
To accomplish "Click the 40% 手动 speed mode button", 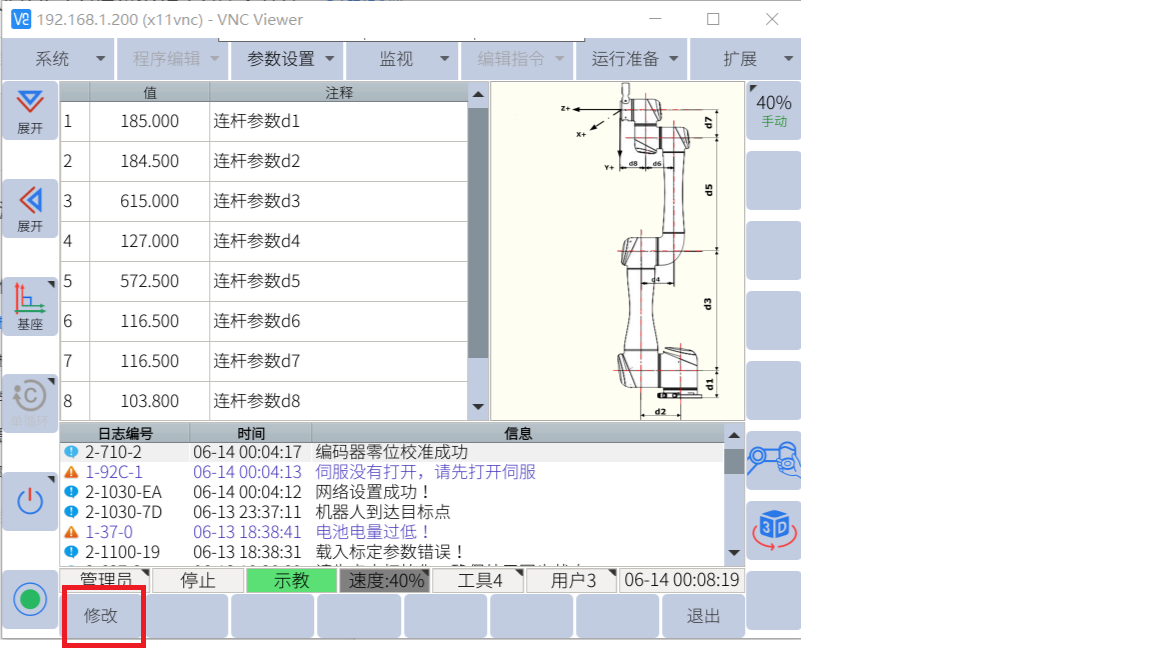I will click(x=774, y=110).
